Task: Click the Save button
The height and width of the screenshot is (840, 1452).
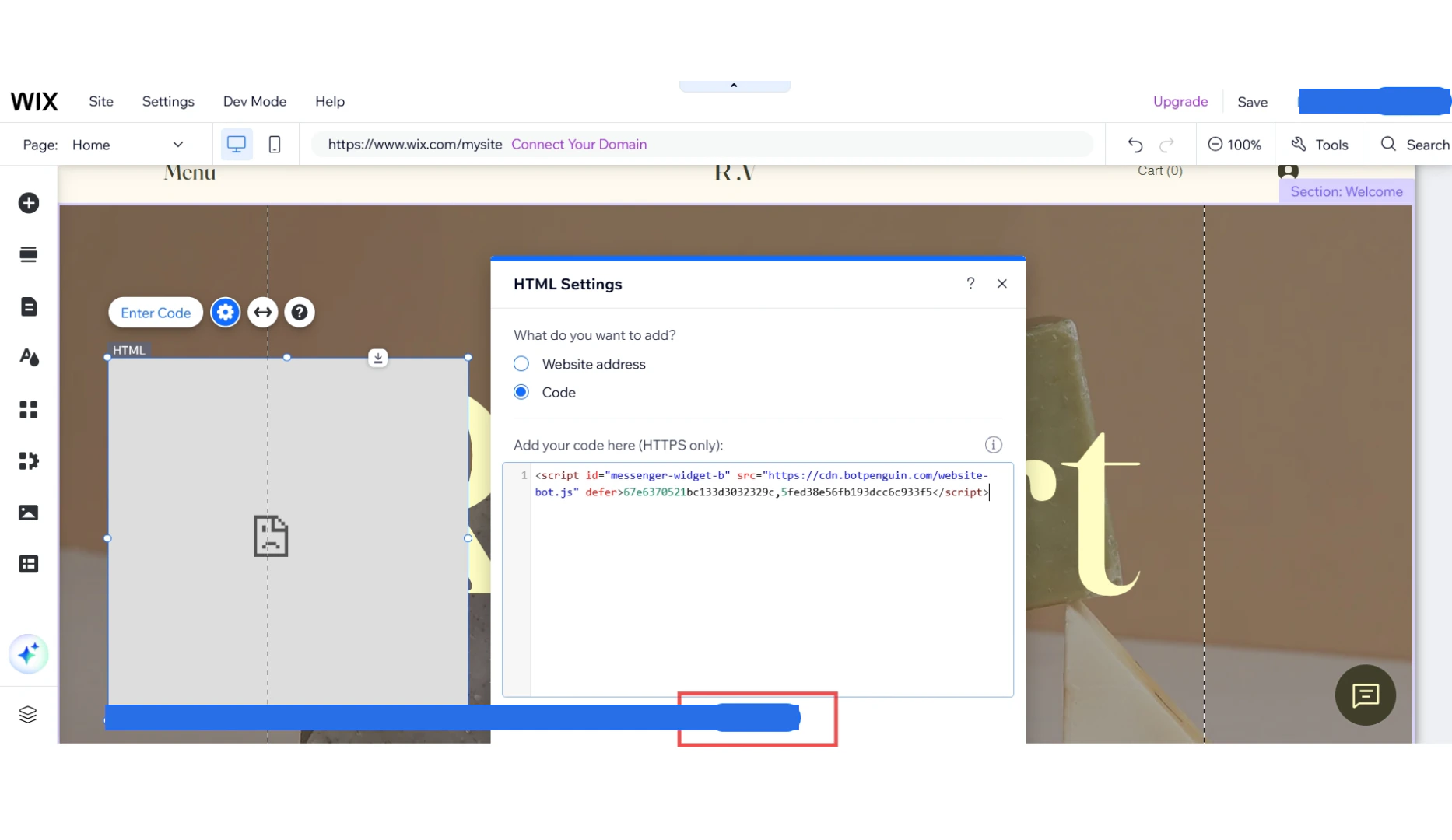Action: click(x=1253, y=102)
